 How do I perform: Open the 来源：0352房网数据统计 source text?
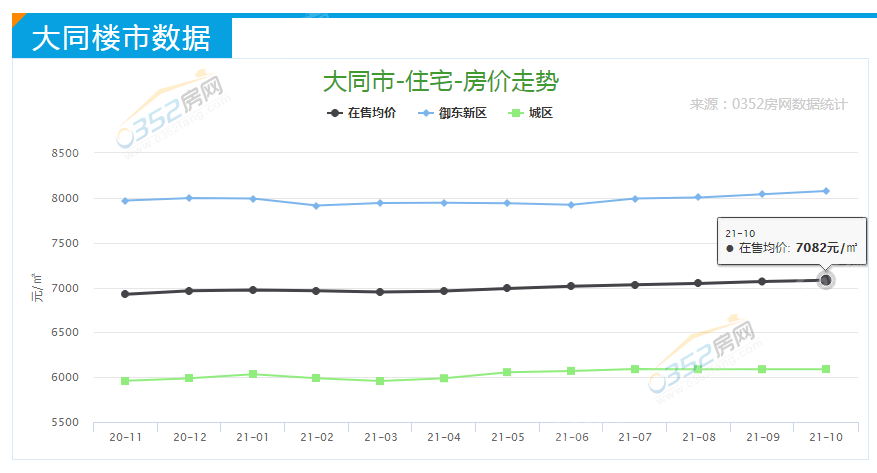(x=768, y=104)
